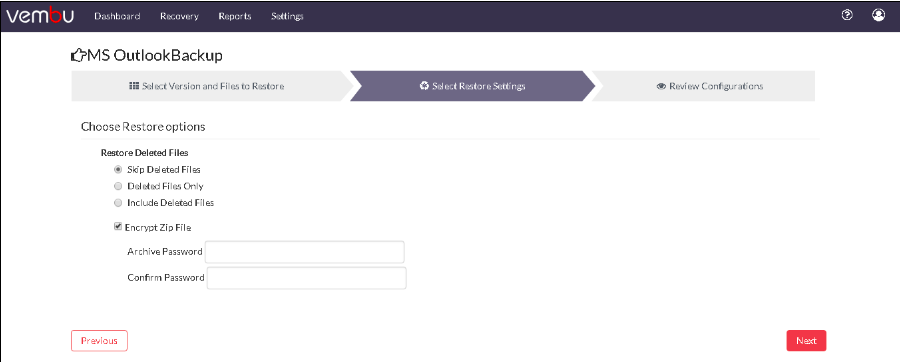Go back with the Previous button
Viewport: 900px width, 362px height.
click(99, 341)
